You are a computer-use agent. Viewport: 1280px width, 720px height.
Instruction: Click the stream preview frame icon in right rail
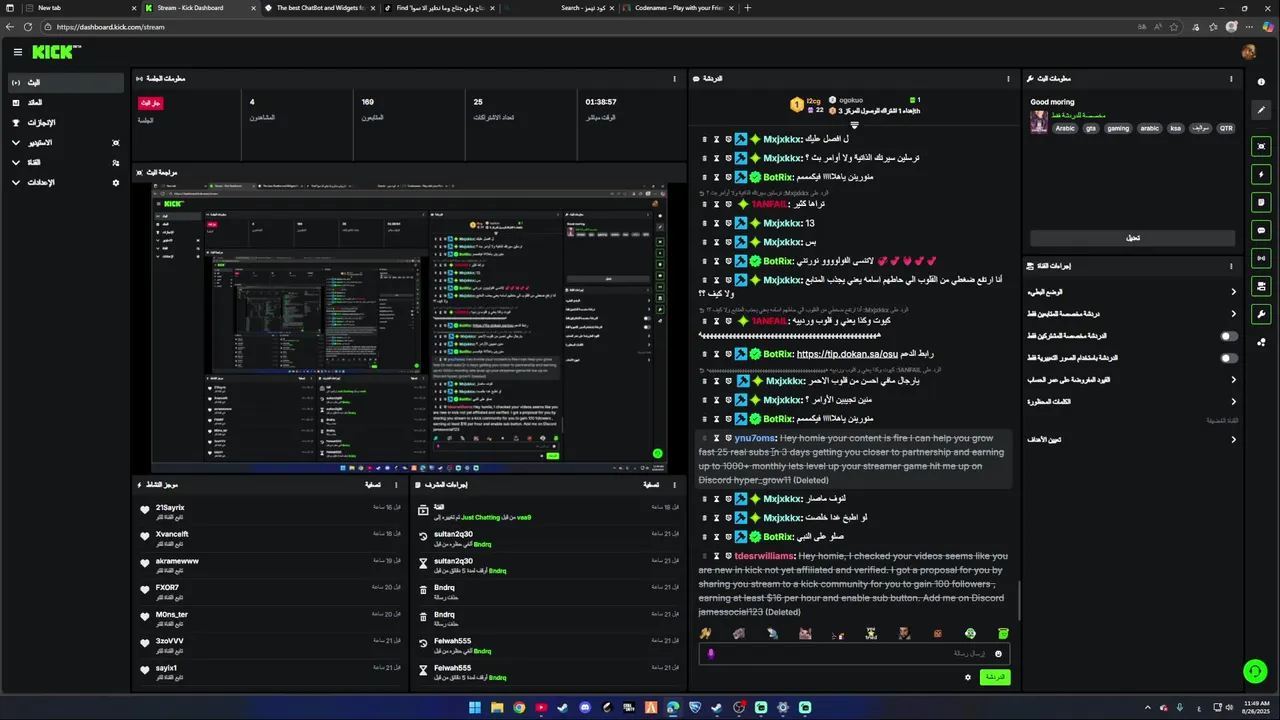pos(1261,146)
